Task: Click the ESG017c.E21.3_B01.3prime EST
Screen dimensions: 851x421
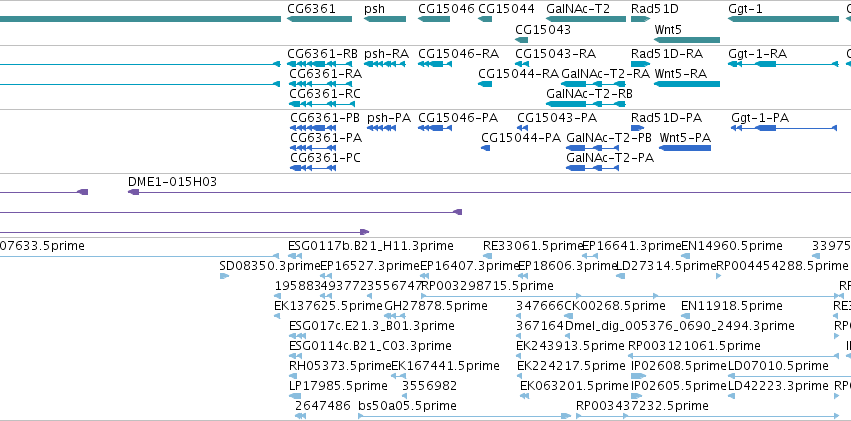Action: 298,336
